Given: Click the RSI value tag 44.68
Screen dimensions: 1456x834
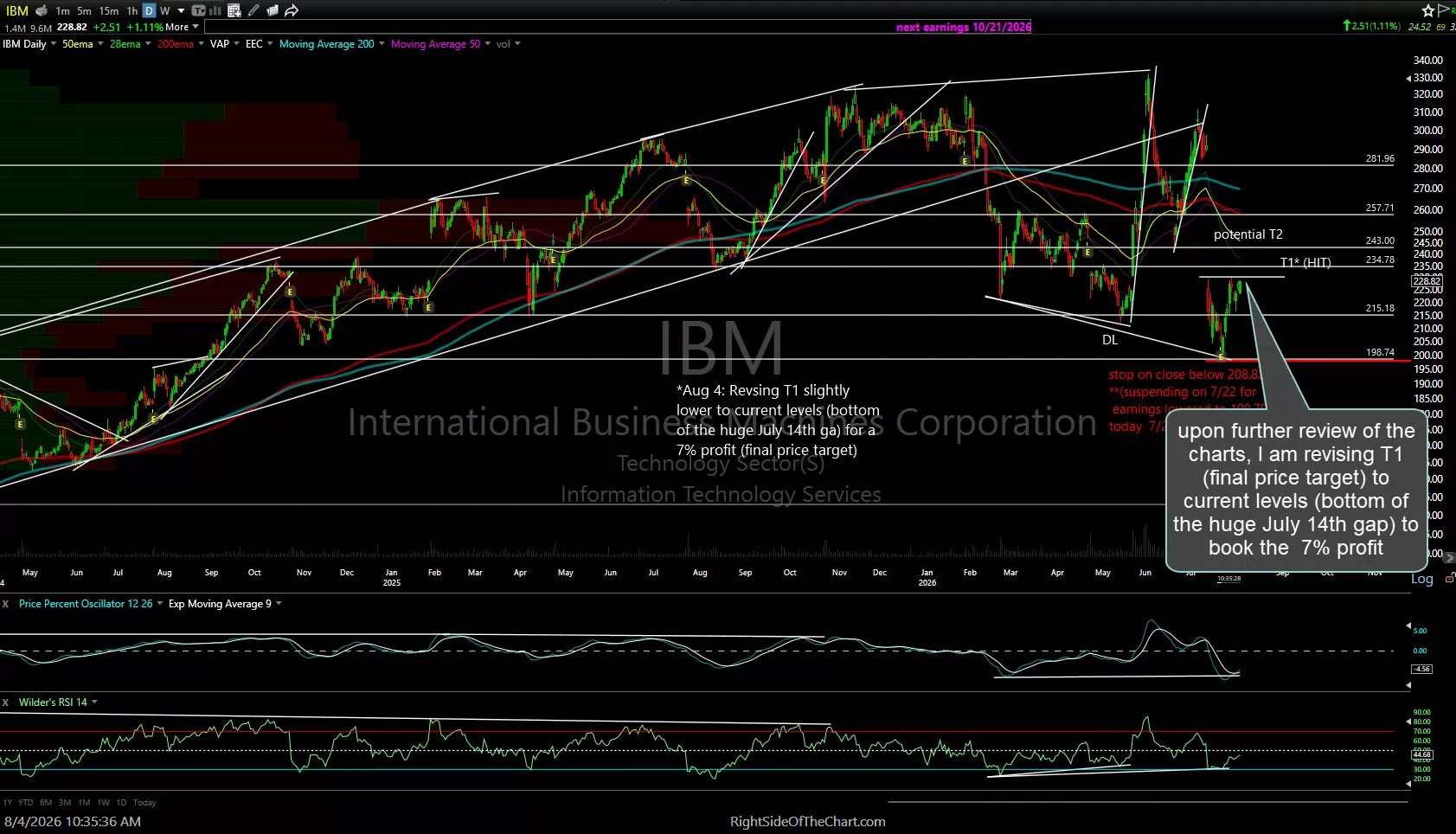Looking at the screenshot, I should [x=1421, y=754].
